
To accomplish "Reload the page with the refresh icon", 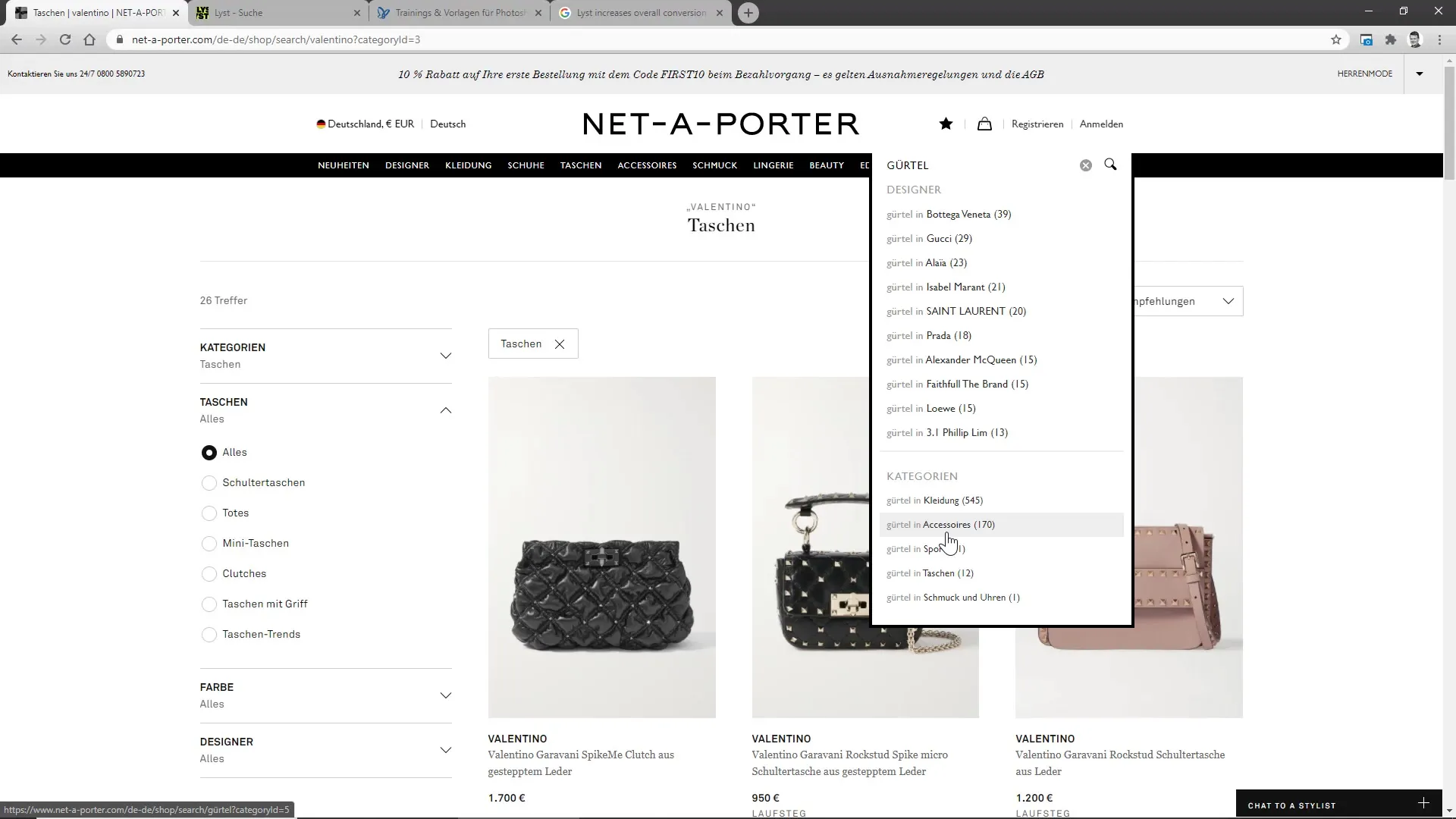I will tap(65, 39).
